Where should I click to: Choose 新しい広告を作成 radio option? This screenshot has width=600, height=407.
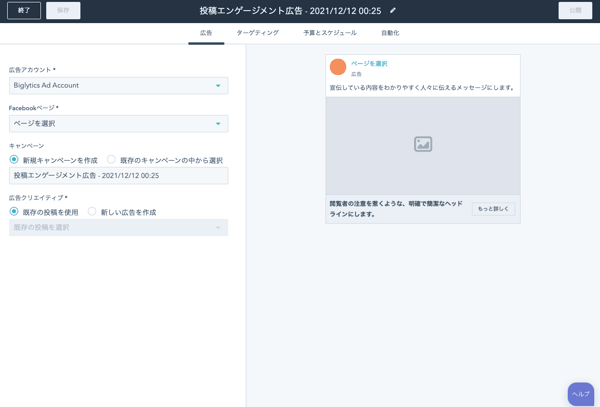point(92,212)
